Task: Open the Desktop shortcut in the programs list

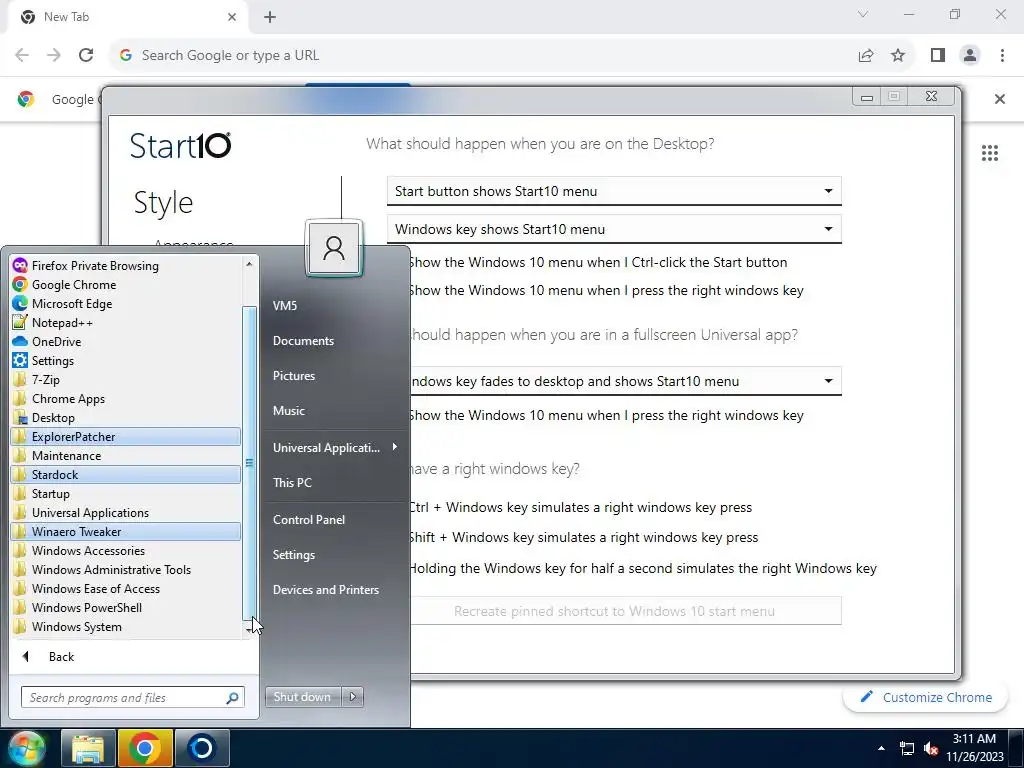Action: 125,417
